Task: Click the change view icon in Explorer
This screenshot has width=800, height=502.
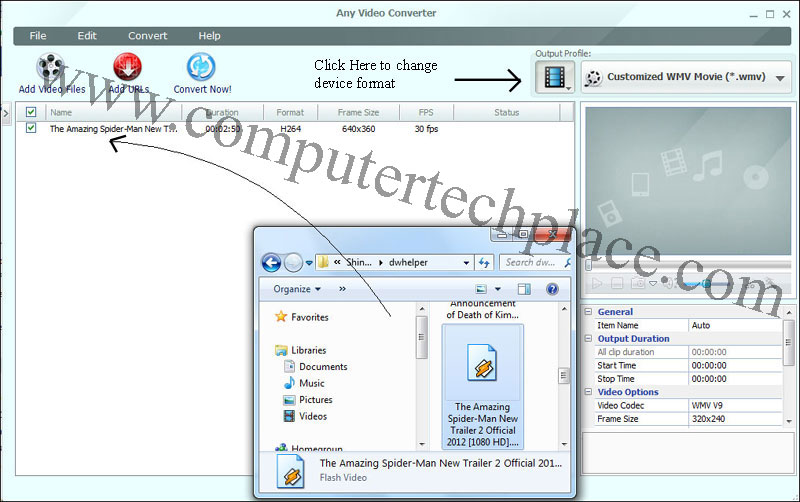Action: 481,289
